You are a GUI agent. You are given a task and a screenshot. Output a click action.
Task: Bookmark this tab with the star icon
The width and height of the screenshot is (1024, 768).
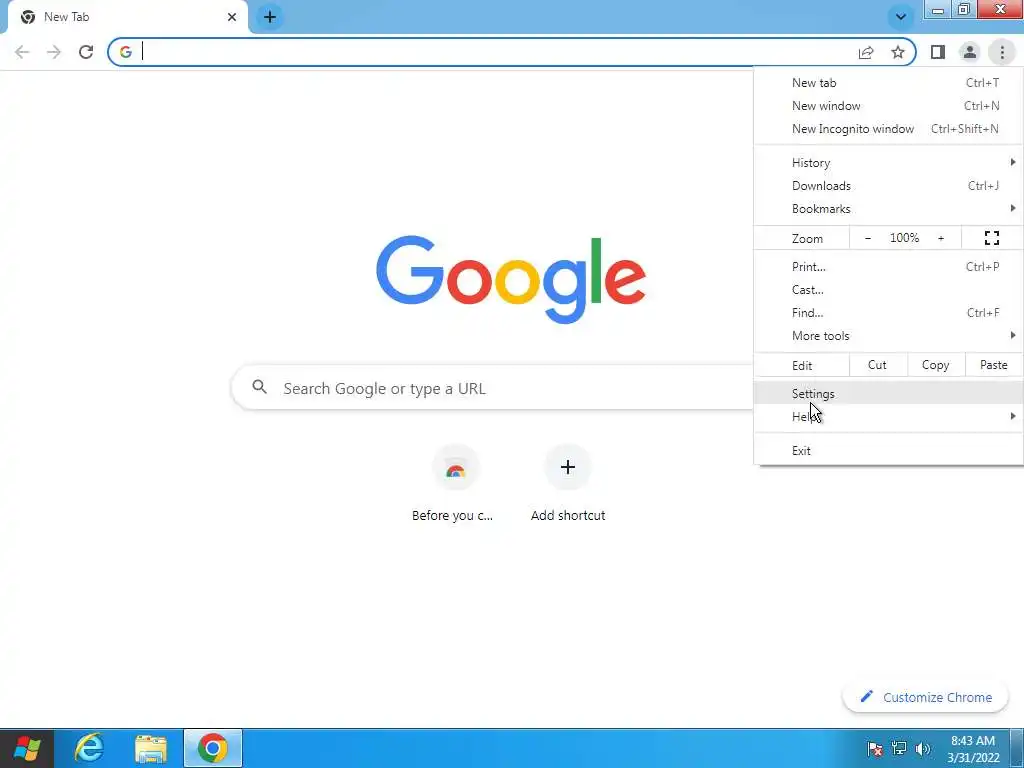coord(898,52)
